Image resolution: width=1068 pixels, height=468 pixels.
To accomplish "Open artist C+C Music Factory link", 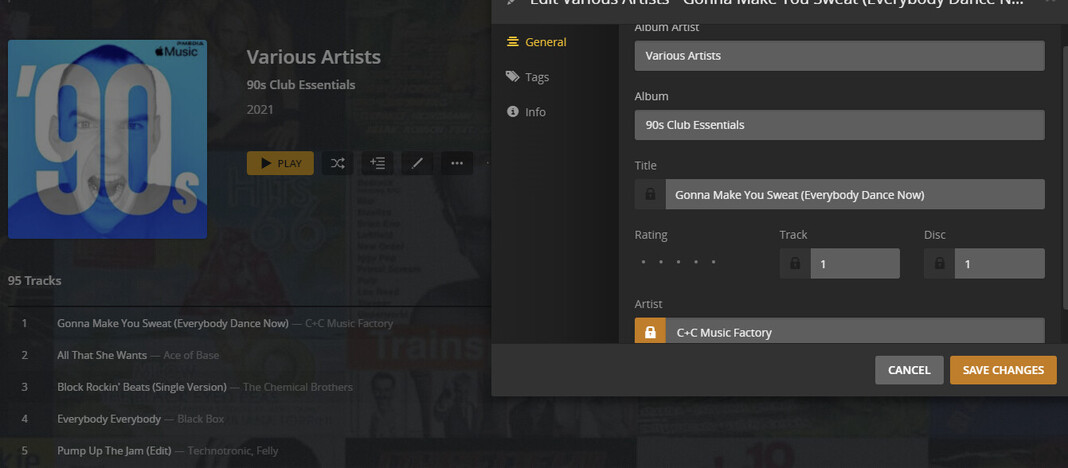I will point(349,323).
